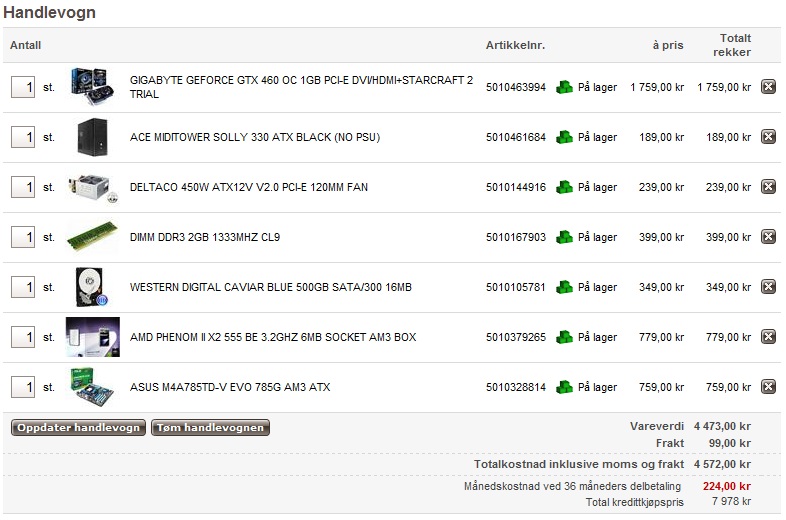Open ASUS M4A785TD-V EVO link
The width and height of the screenshot is (786, 520).
tap(230, 387)
